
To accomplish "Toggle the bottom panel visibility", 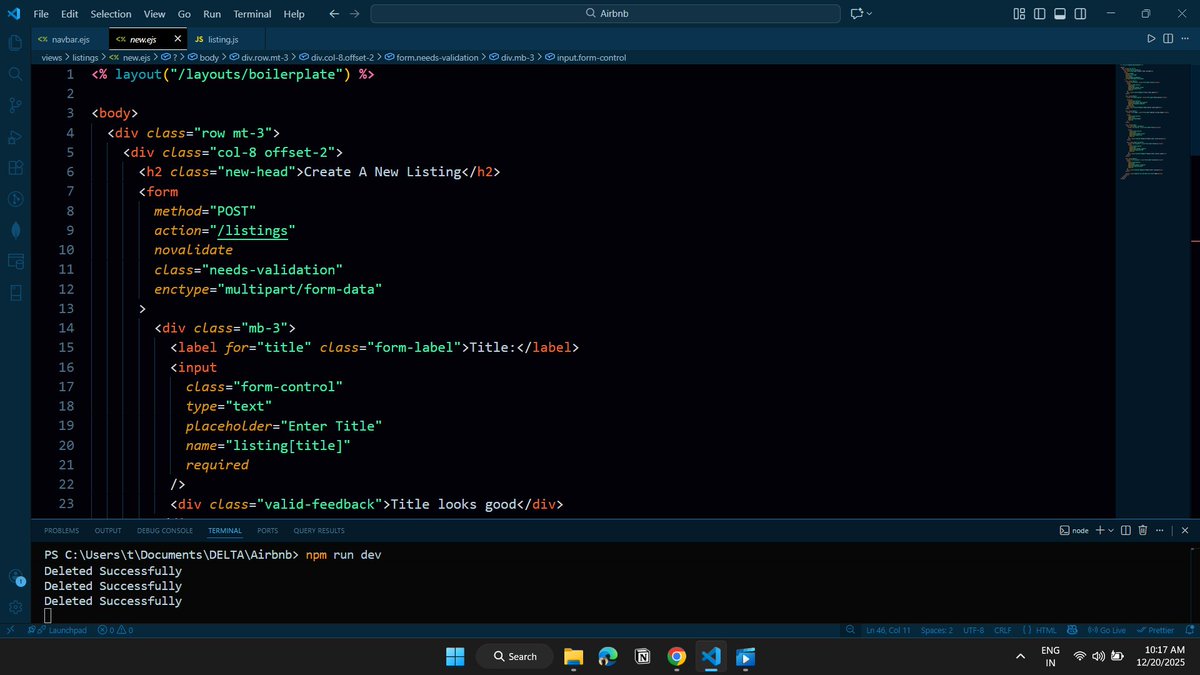I will pos(1058,13).
